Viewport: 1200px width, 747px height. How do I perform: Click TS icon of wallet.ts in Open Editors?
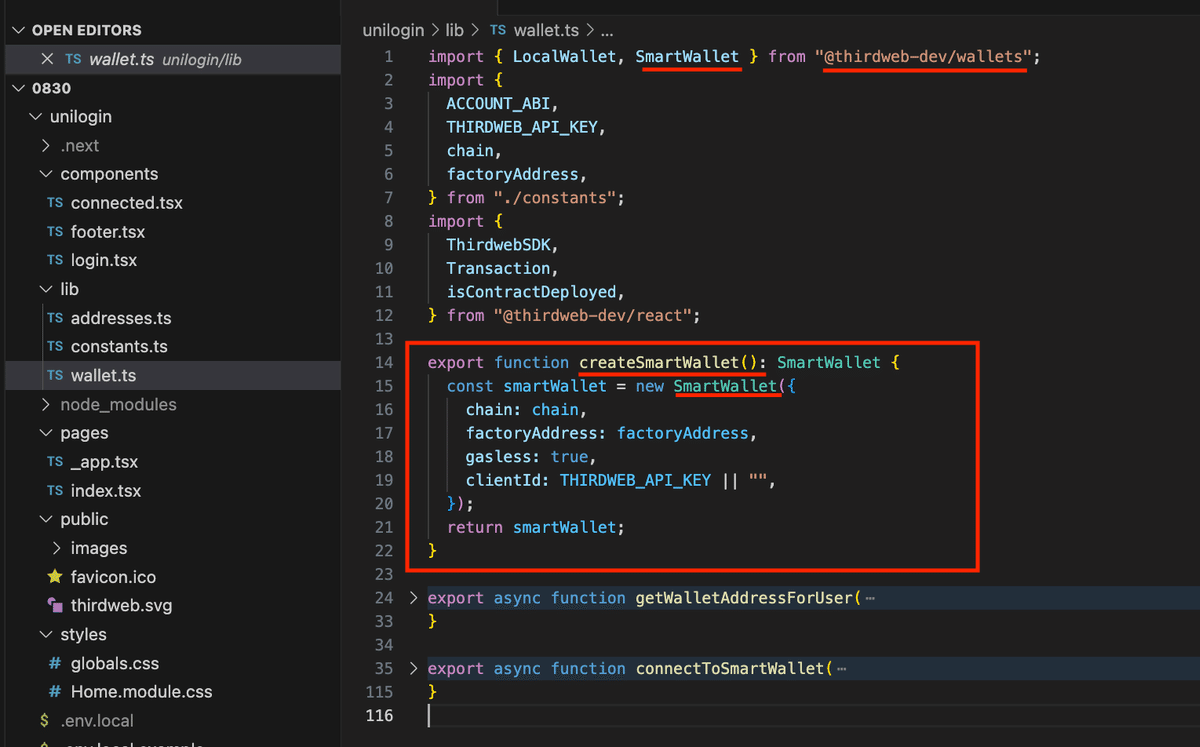73,59
